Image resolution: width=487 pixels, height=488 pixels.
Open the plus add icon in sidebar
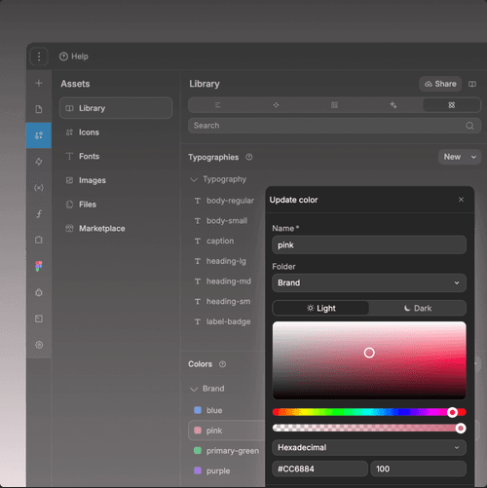pos(39,83)
